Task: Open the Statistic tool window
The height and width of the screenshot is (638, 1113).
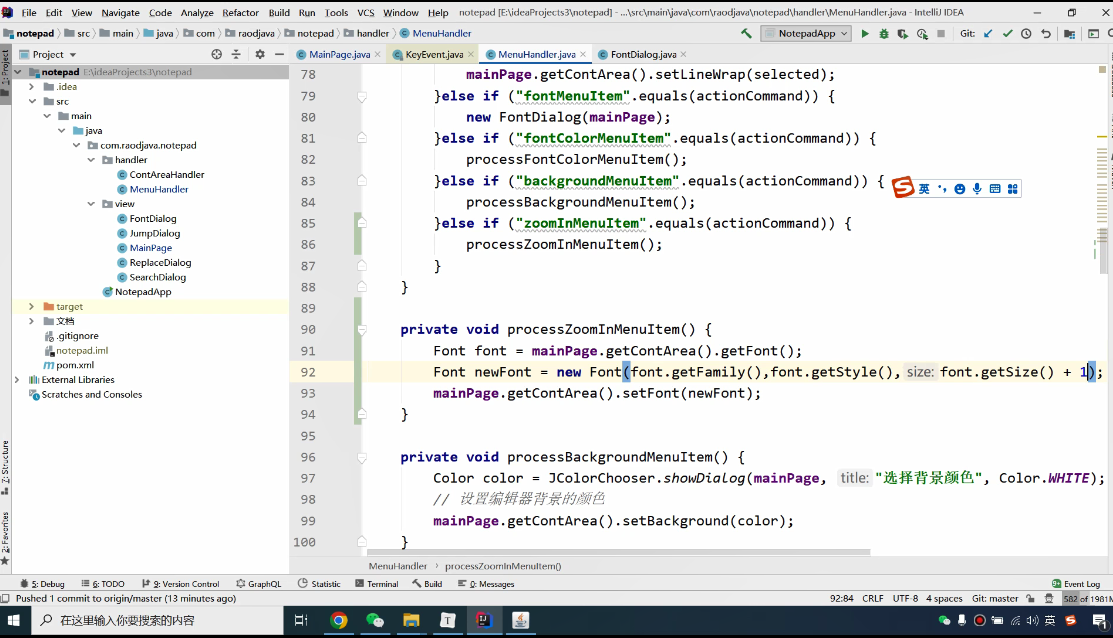Action: pos(319,584)
